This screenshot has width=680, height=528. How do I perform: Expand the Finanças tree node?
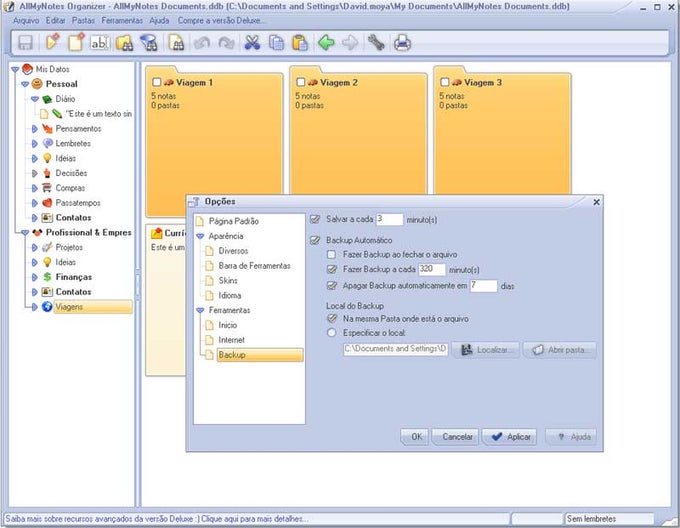[x=35, y=277]
